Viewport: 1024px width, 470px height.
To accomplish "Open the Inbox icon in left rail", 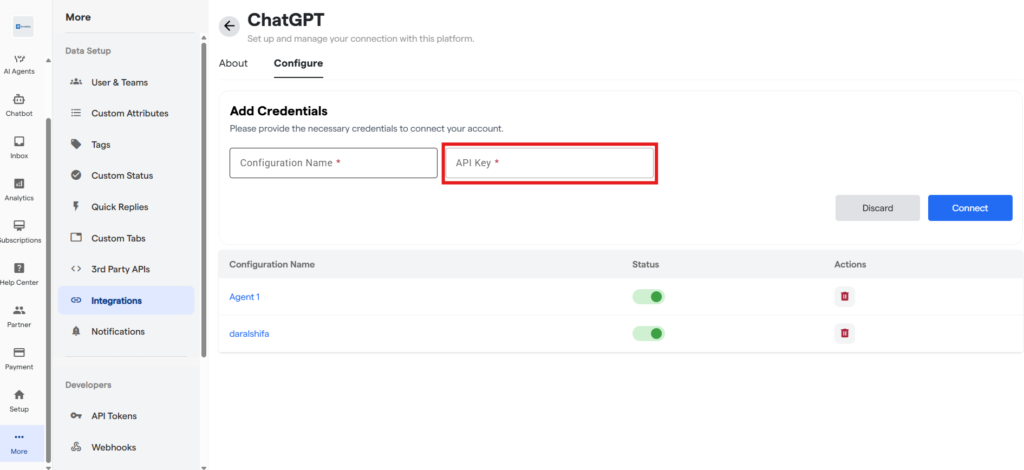I will click(19, 142).
